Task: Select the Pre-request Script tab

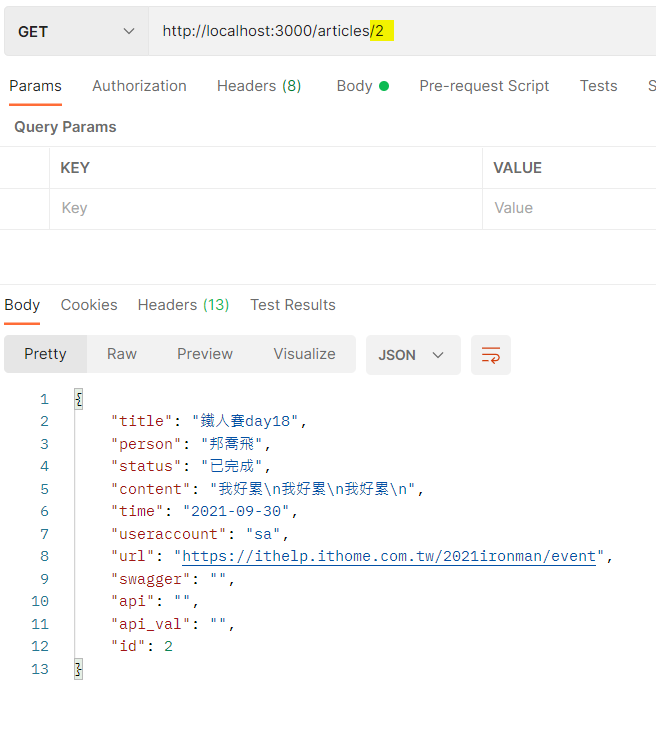Action: pos(484,86)
